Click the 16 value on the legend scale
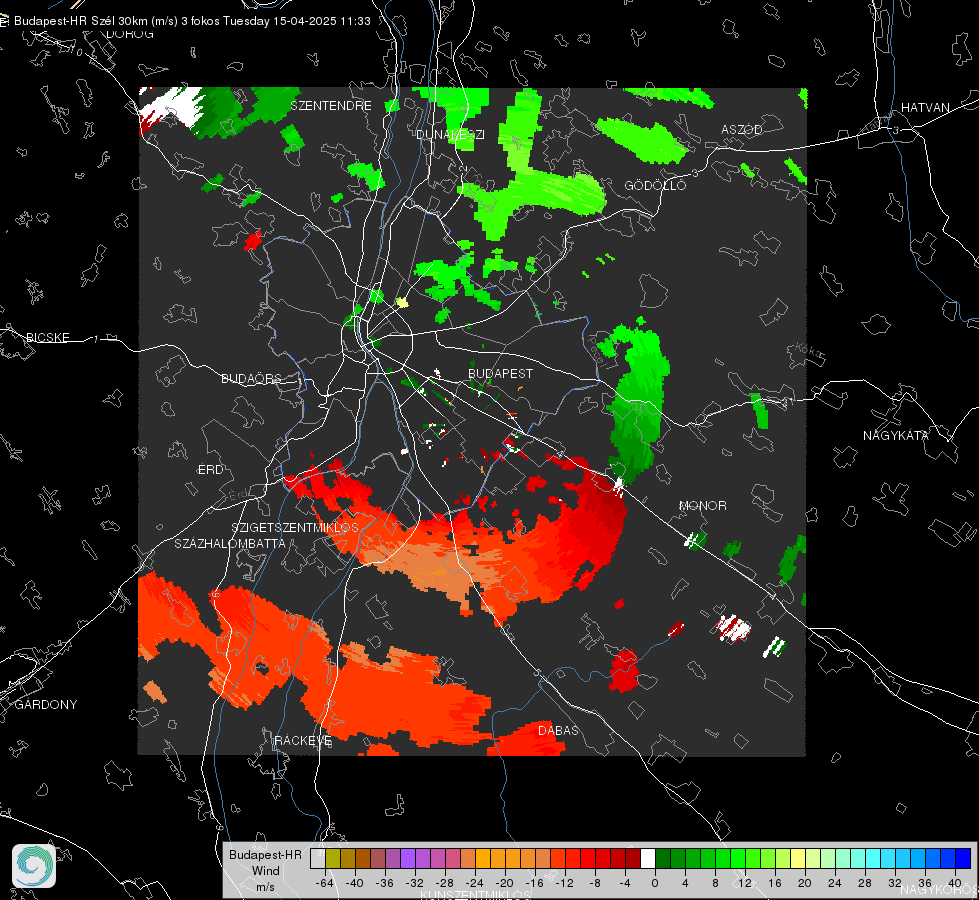 click(775, 883)
